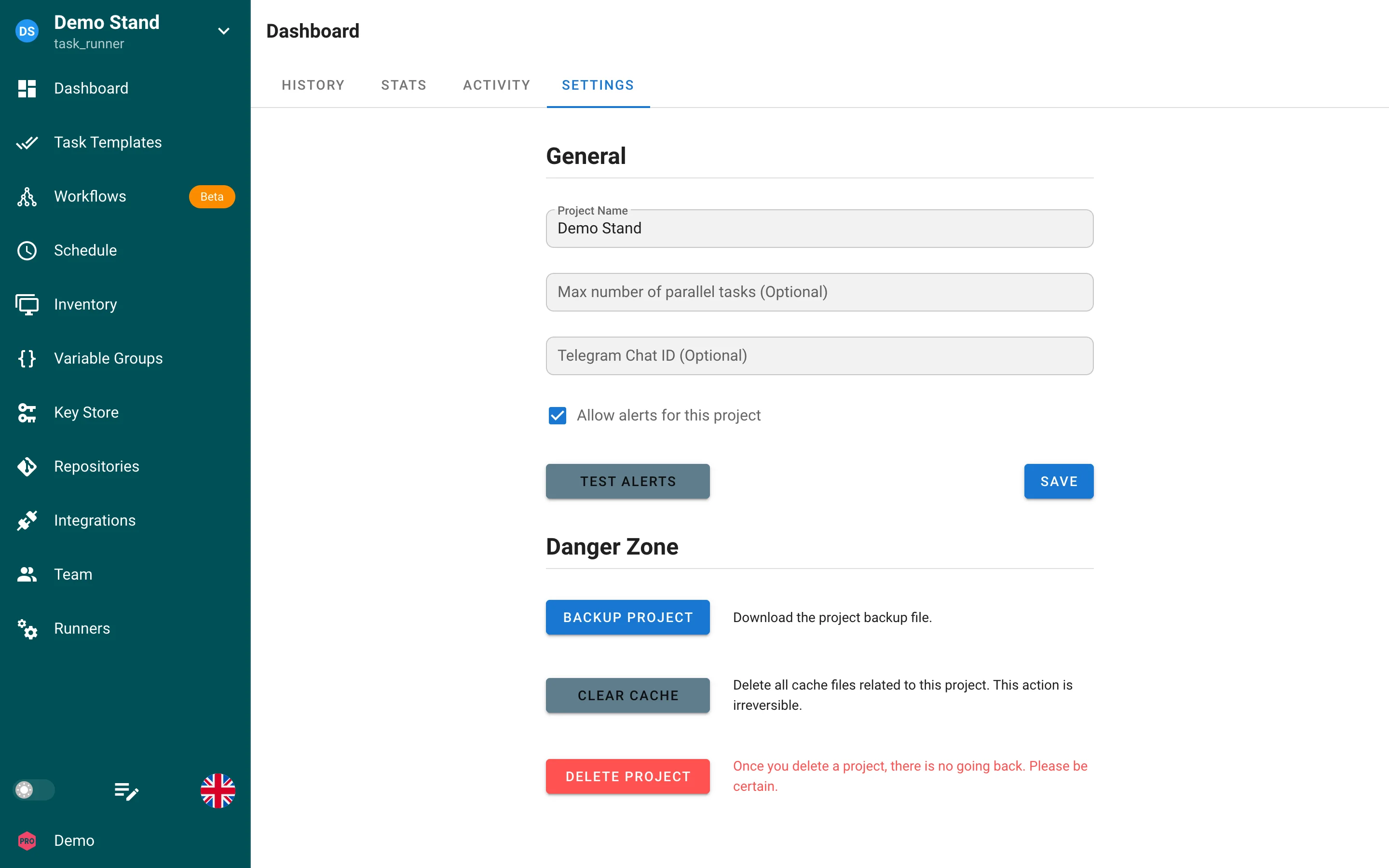Click the Backup Project button
The width and height of the screenshot is (1389, 868).
coord(627,617)
